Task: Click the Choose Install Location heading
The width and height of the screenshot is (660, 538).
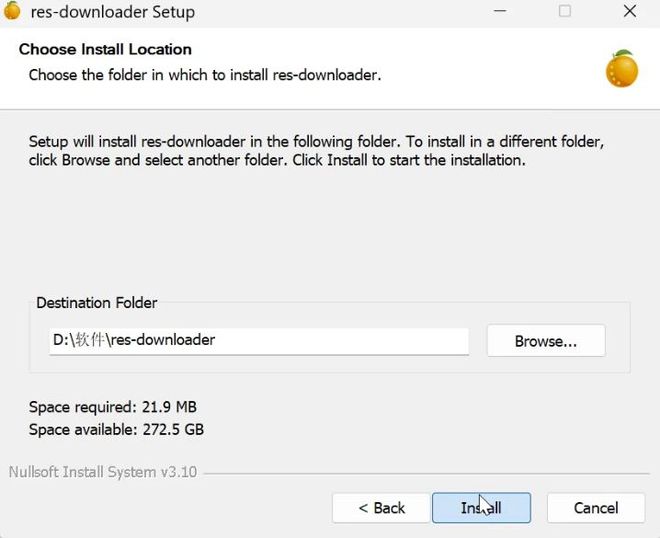Action: coord(105,49)
